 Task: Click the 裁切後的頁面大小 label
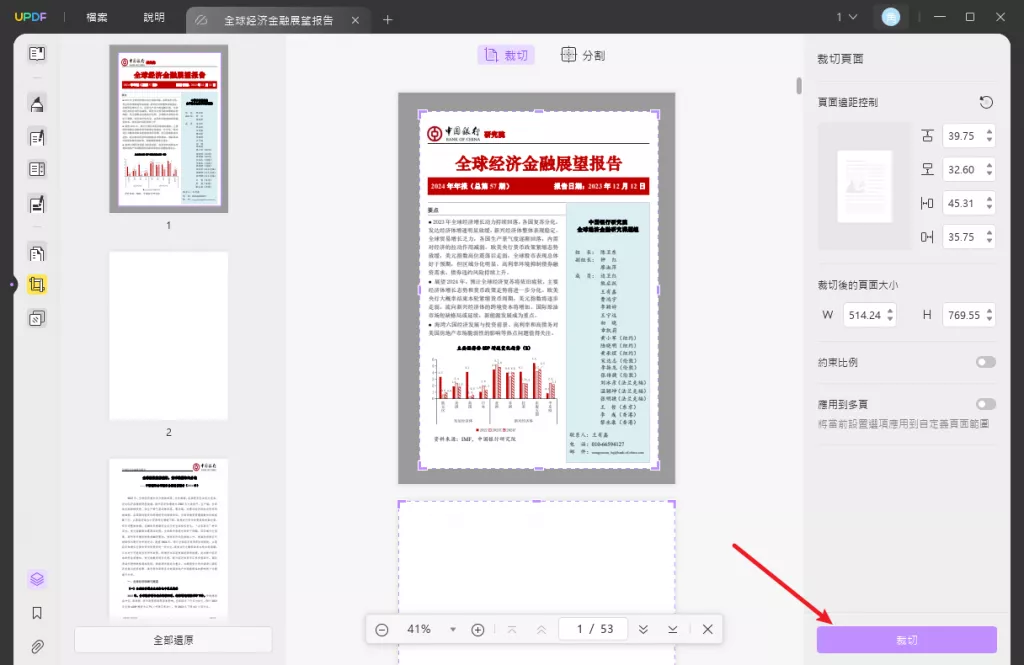tap(857, 285)
